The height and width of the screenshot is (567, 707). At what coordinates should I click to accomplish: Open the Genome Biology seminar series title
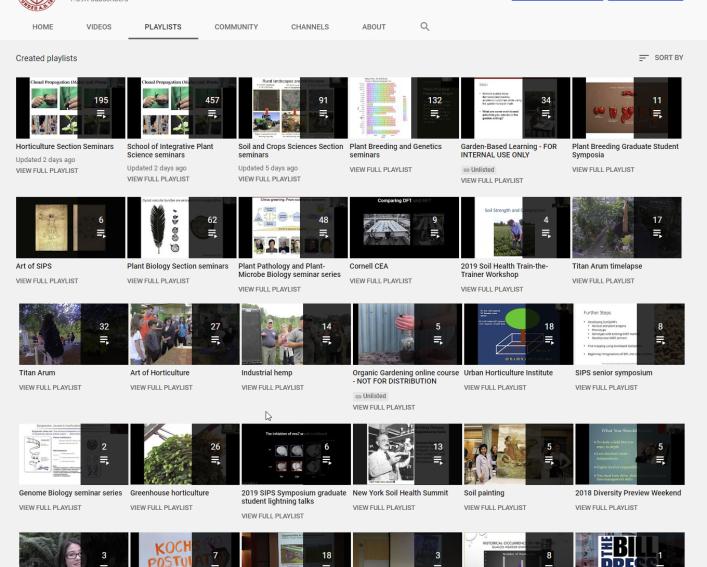[x=70, y=493]
